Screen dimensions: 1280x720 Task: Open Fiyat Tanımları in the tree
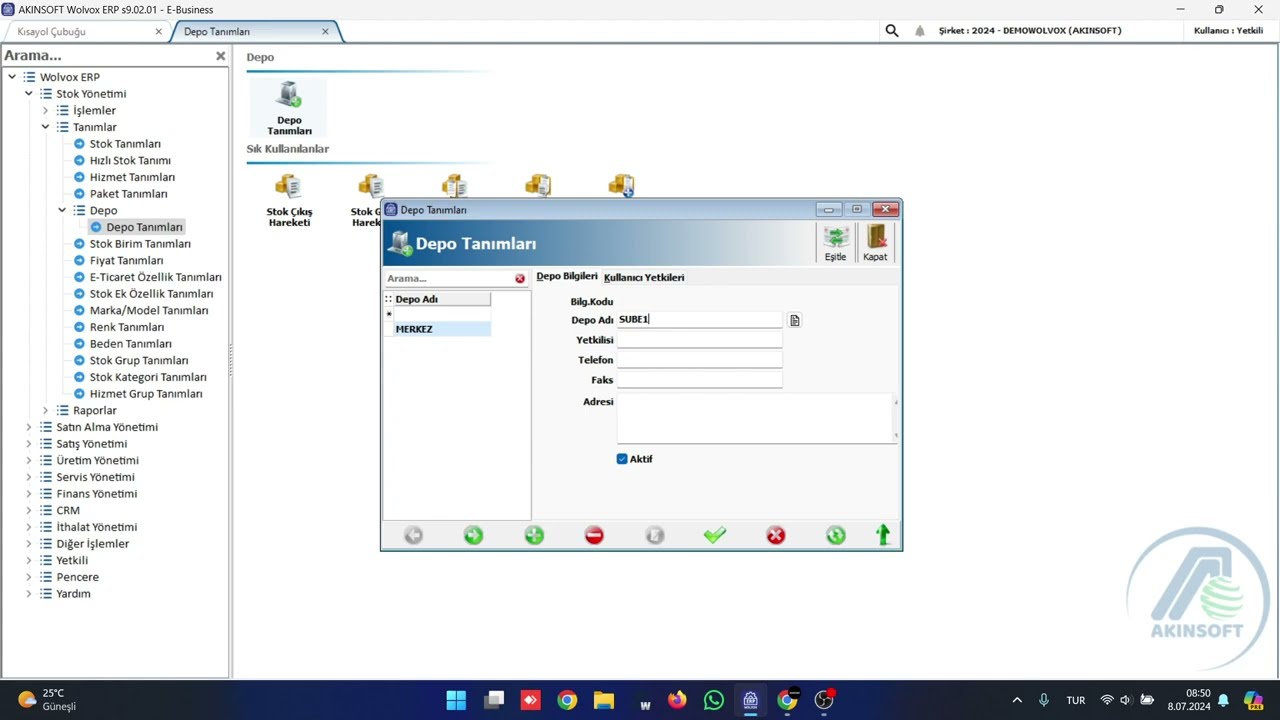pos(126,260)
